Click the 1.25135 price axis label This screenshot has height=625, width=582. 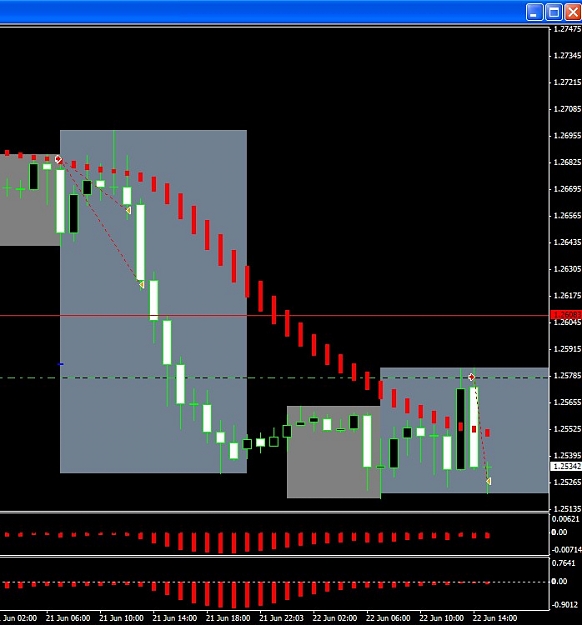(x=567, y=509)
